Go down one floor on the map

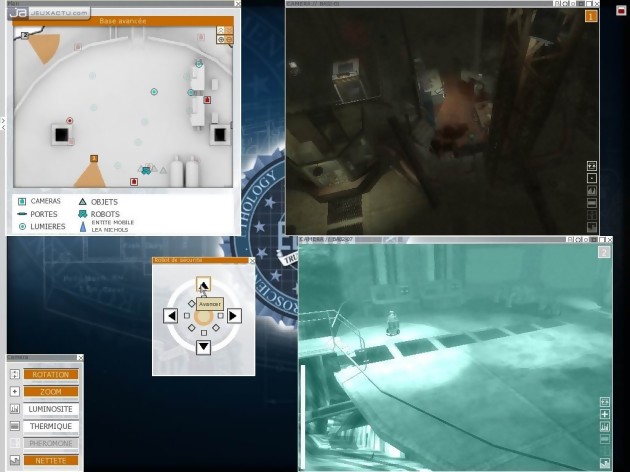(x=229, y=30)
